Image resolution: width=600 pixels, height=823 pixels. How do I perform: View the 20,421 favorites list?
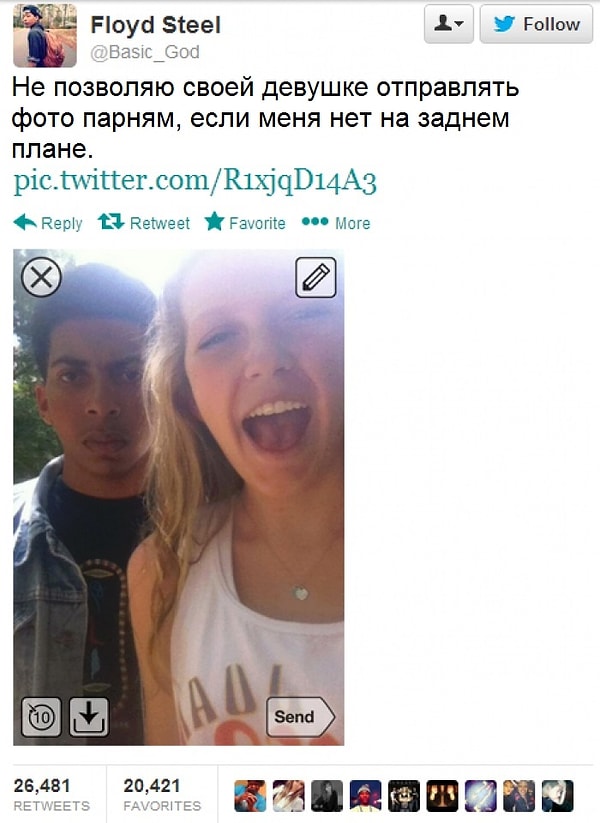(x=162, y=795)
